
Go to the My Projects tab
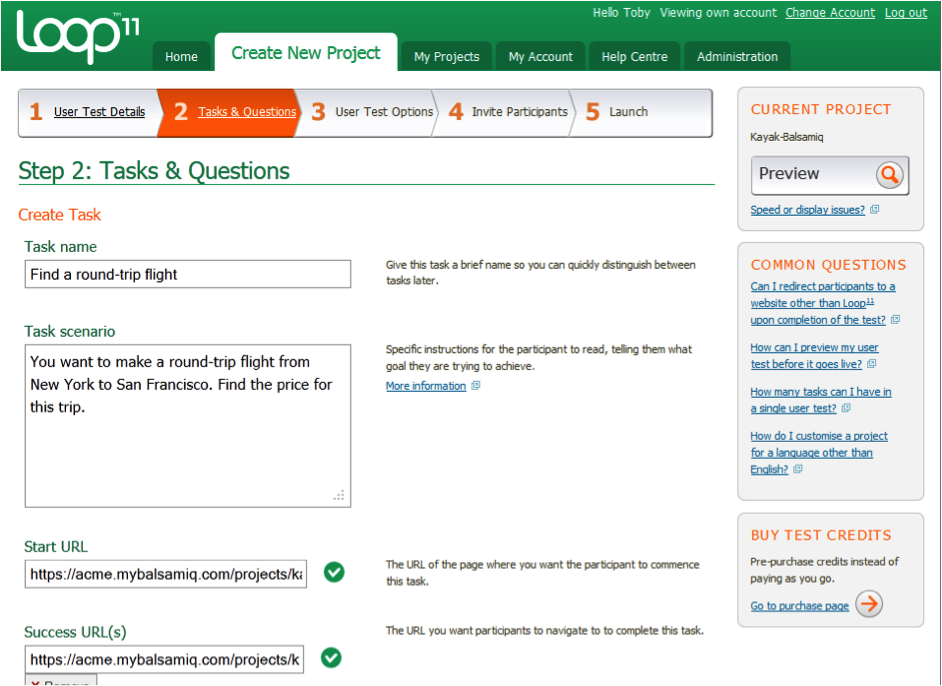(x=446, y=56)
